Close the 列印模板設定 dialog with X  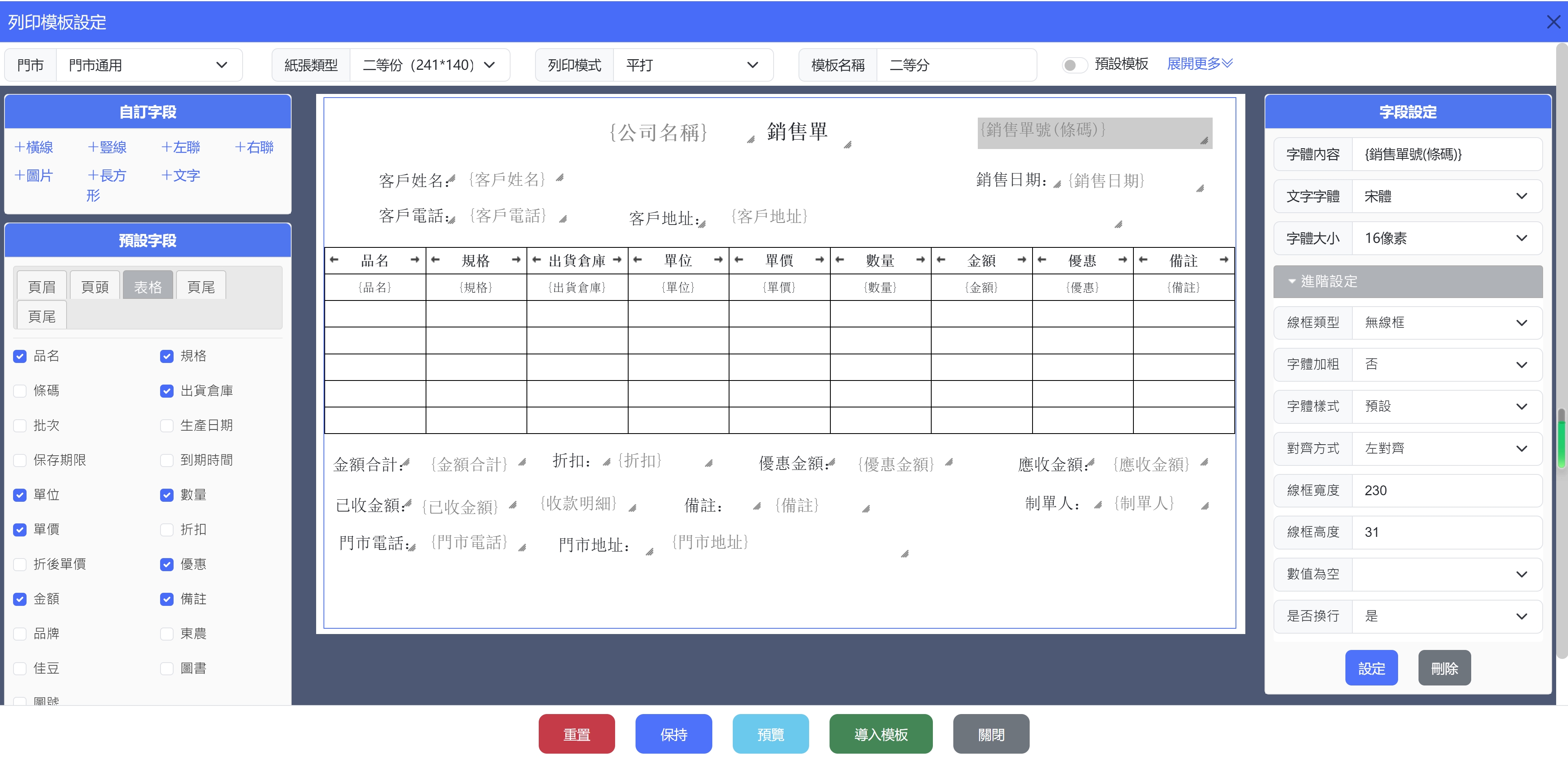click(x=1553, y=22)
